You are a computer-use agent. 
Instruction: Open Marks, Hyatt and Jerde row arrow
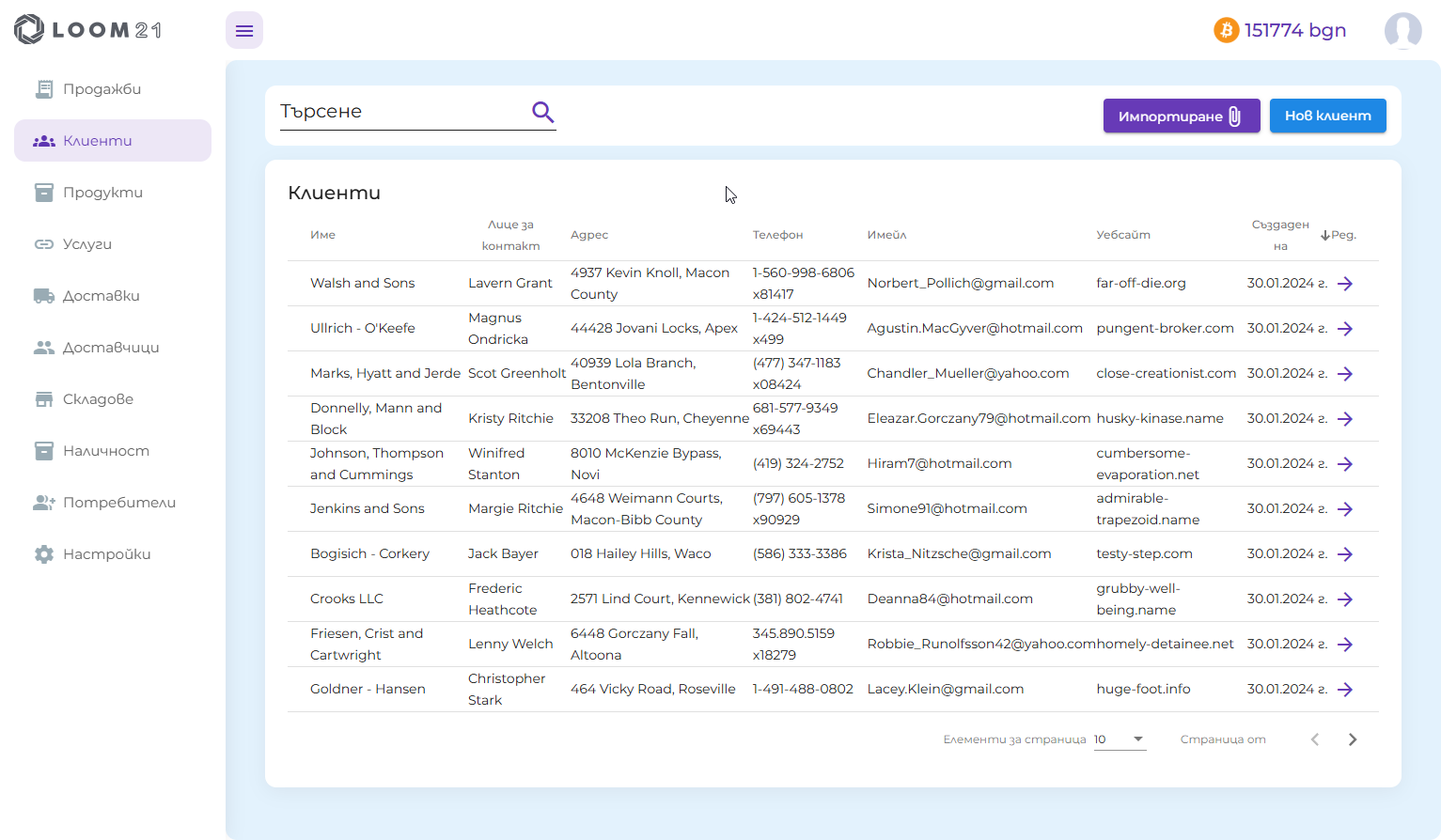[x=1345, y=374]
